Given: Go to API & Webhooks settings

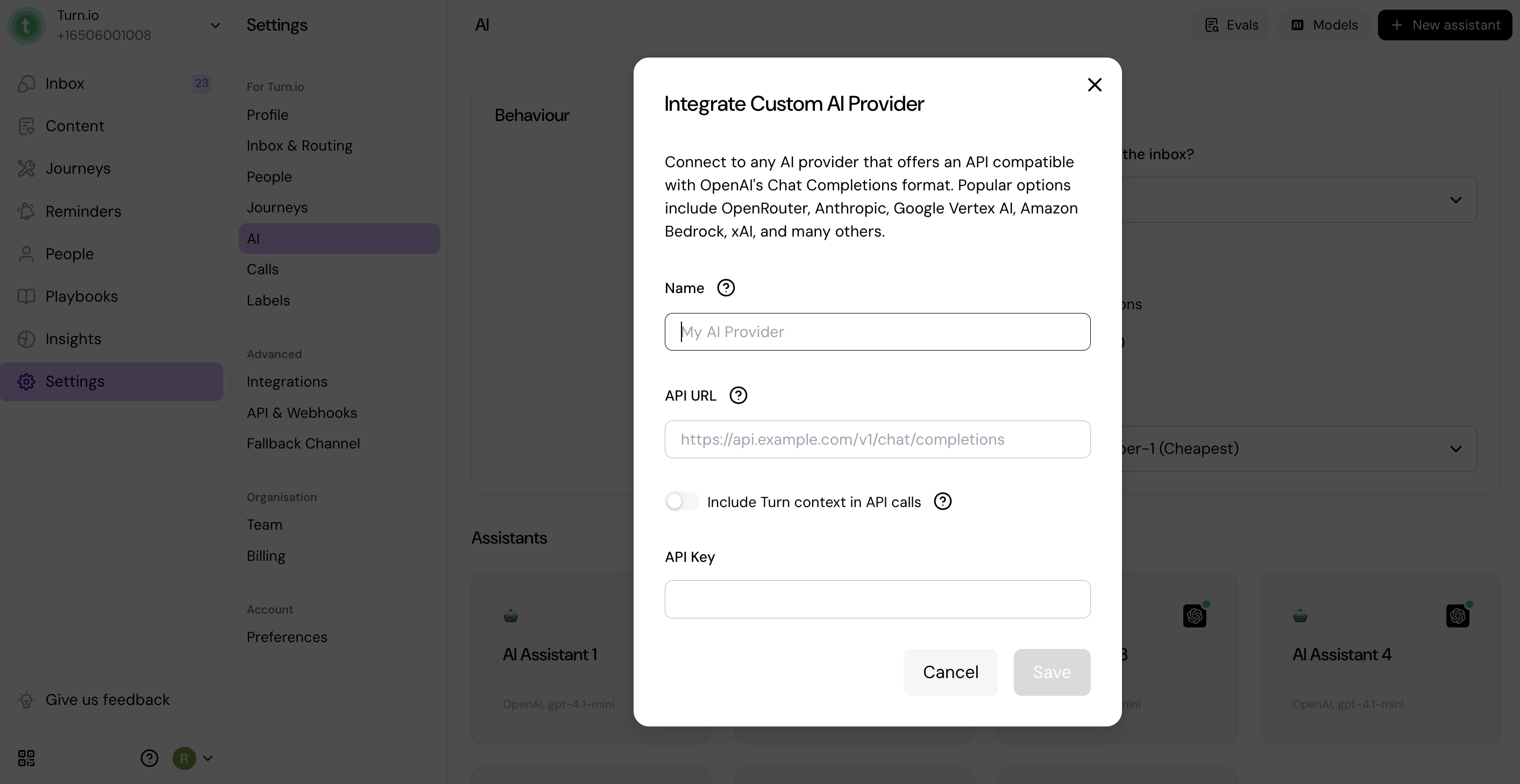Looking at the screenshot, I should 302,413.
